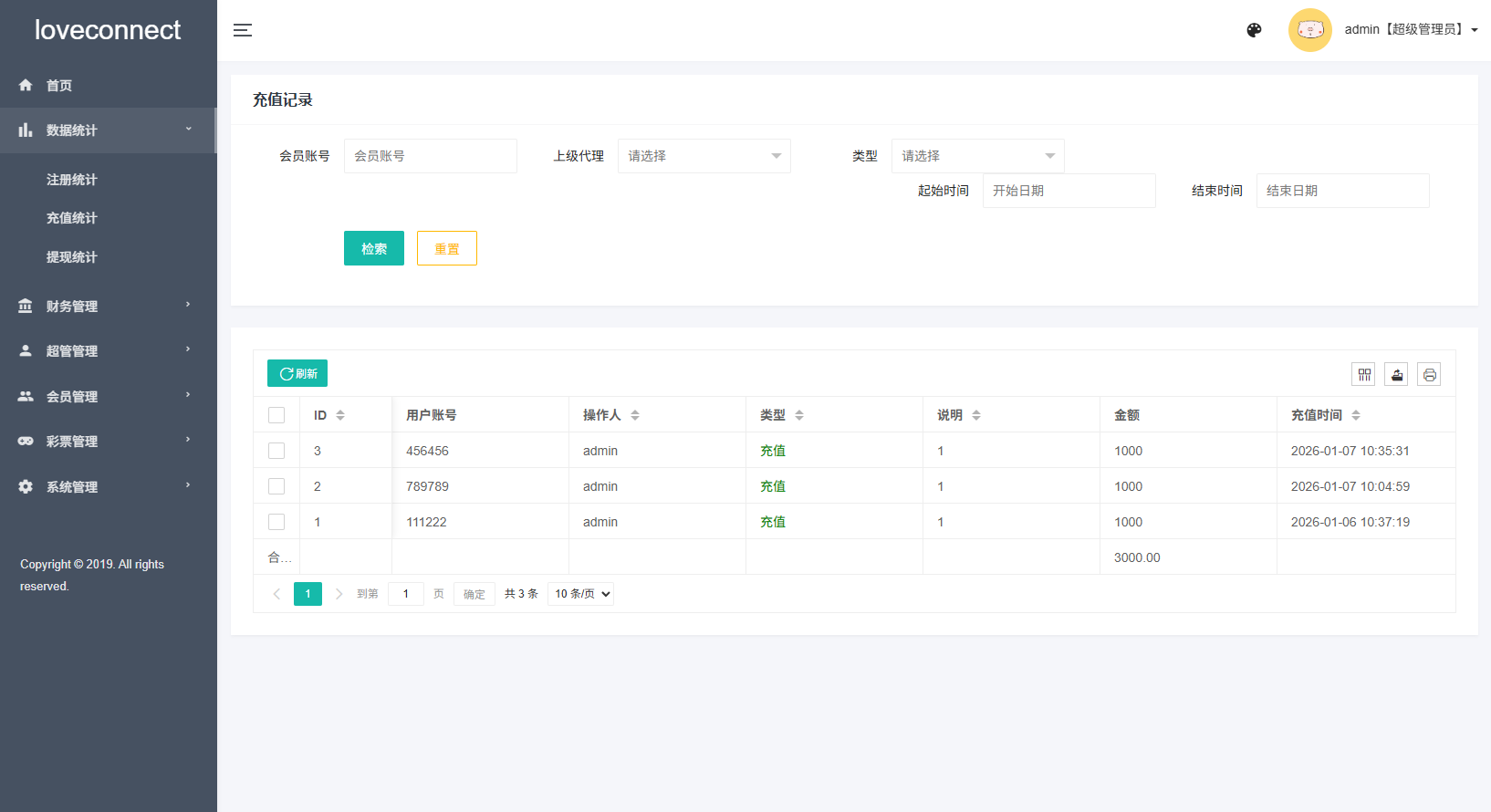This screenshot has height=812, width=1491.
Task: Open 充值统计 in the sidebar
Action: [x=72, y=218]
